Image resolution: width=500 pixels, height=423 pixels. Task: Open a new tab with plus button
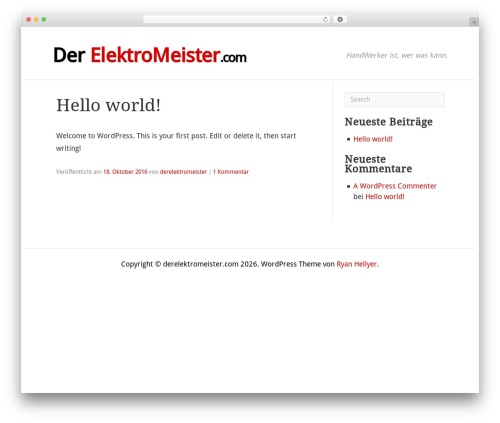click(474, 22)
